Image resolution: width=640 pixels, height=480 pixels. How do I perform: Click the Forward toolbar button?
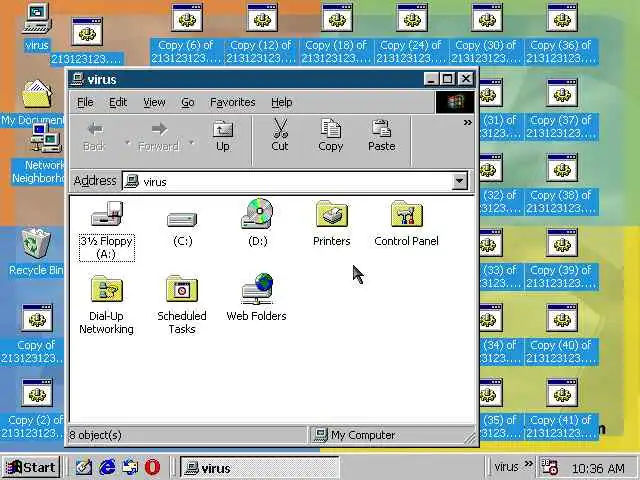click(159, 138)
